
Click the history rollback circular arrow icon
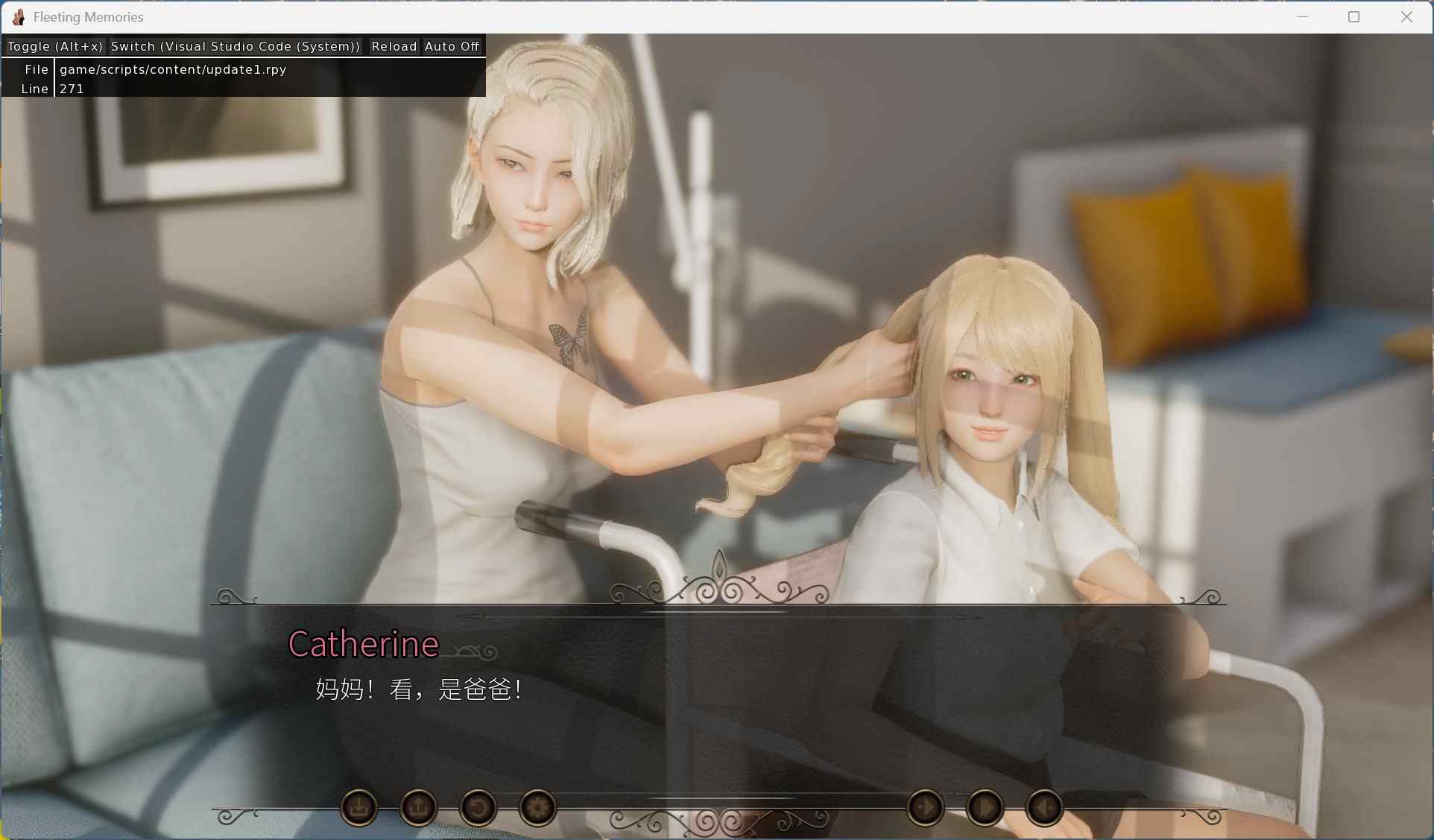[478, 807]
